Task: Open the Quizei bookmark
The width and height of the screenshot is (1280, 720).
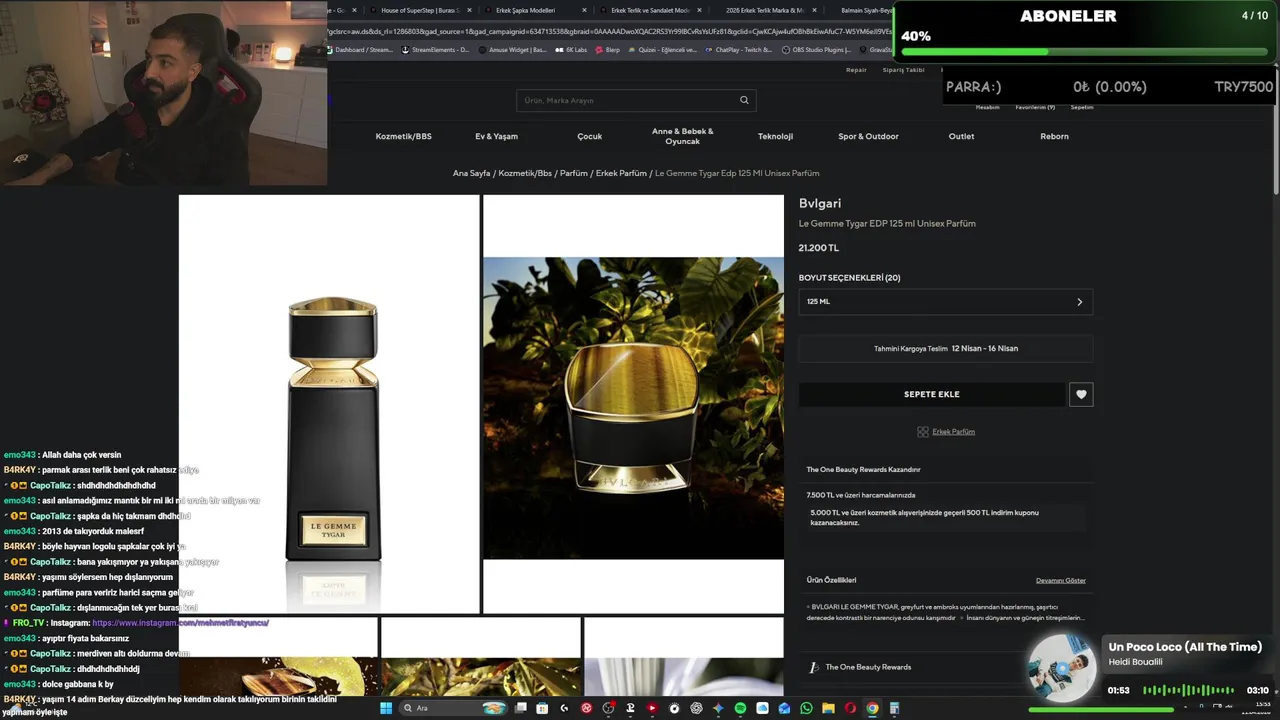Action: point(662,49)
